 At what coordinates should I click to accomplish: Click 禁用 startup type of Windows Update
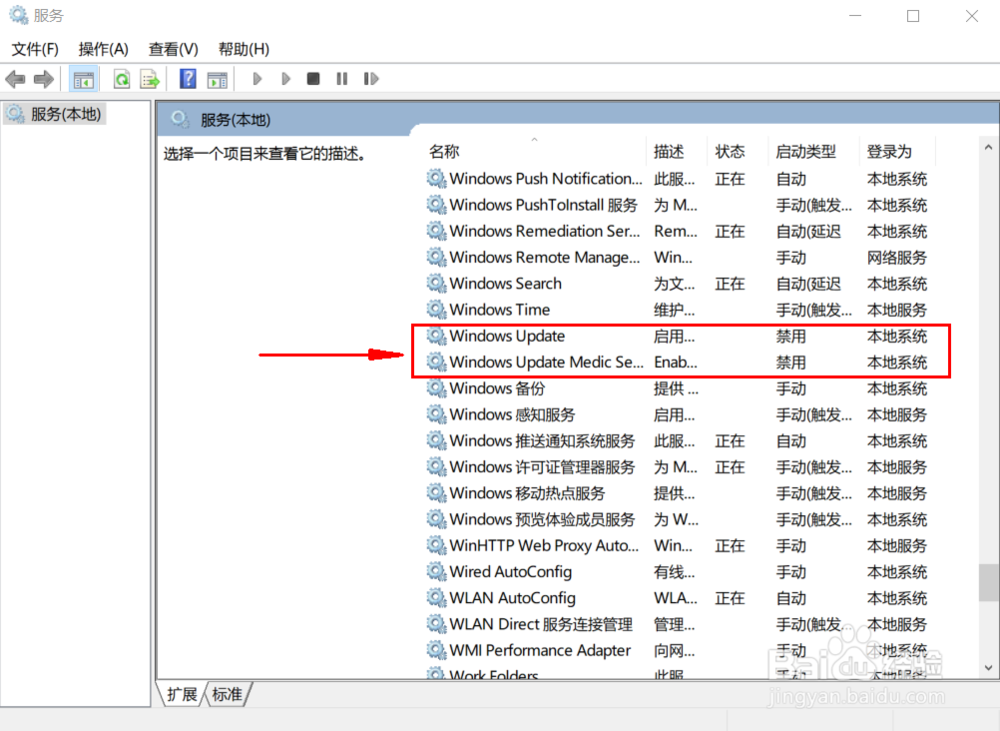click(791, 336)
